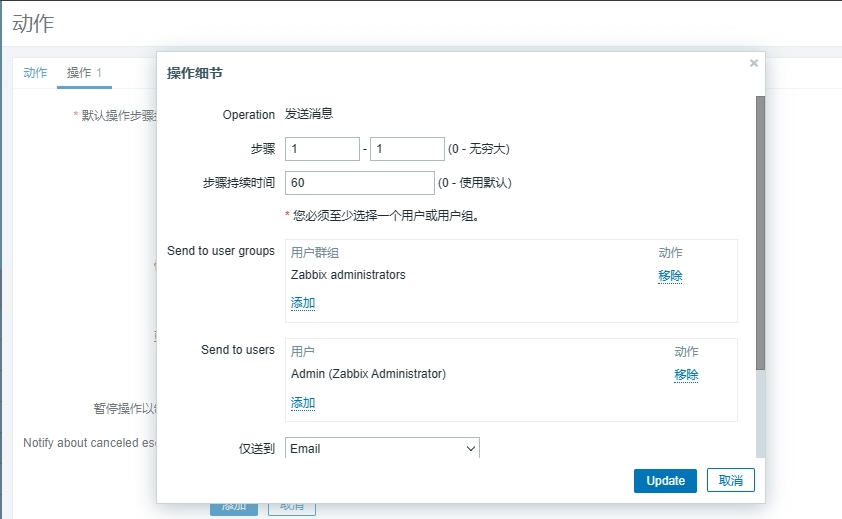Viewport: 842px width, 519px height.
Task: Select the Admin (Zabbix Administrator) entry
Action: [368, 374]
